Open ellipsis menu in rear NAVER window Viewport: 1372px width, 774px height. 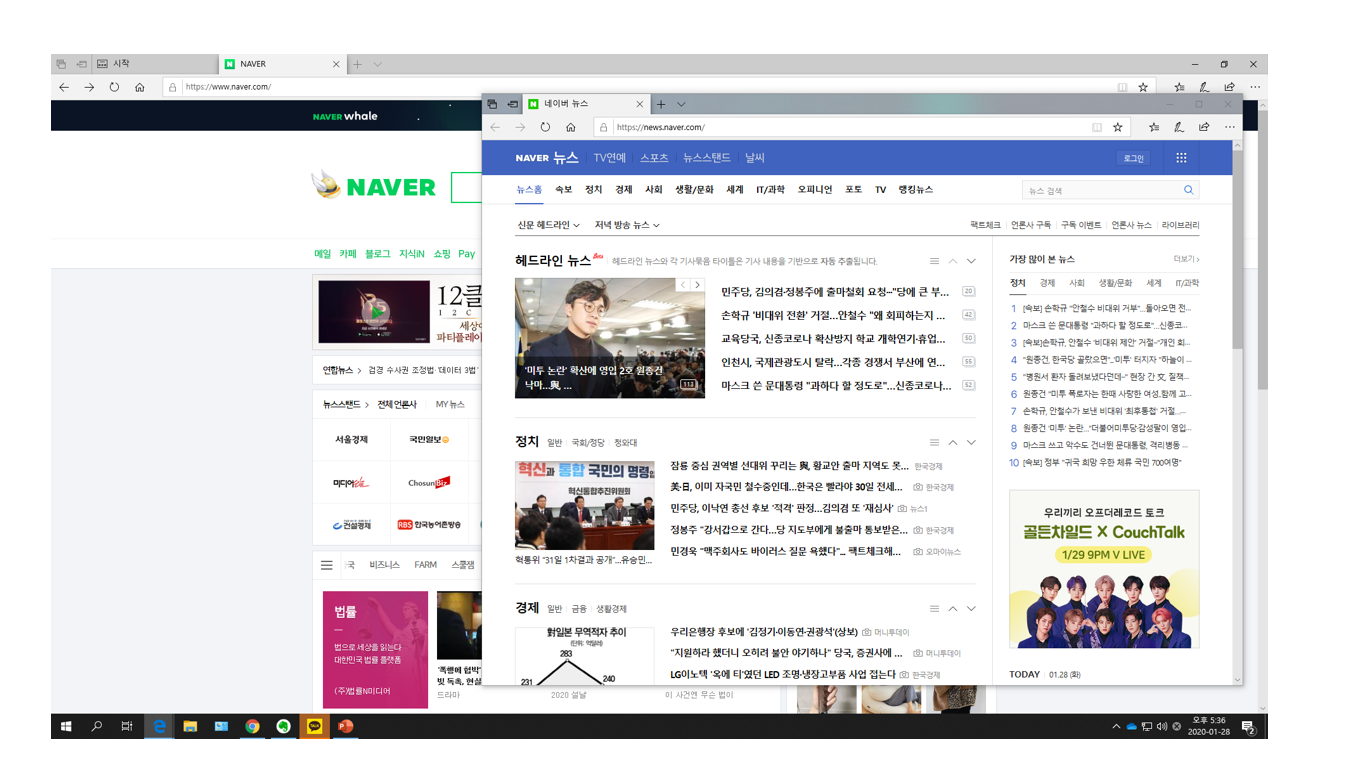pyautogui.click(x=1255, y=87)
